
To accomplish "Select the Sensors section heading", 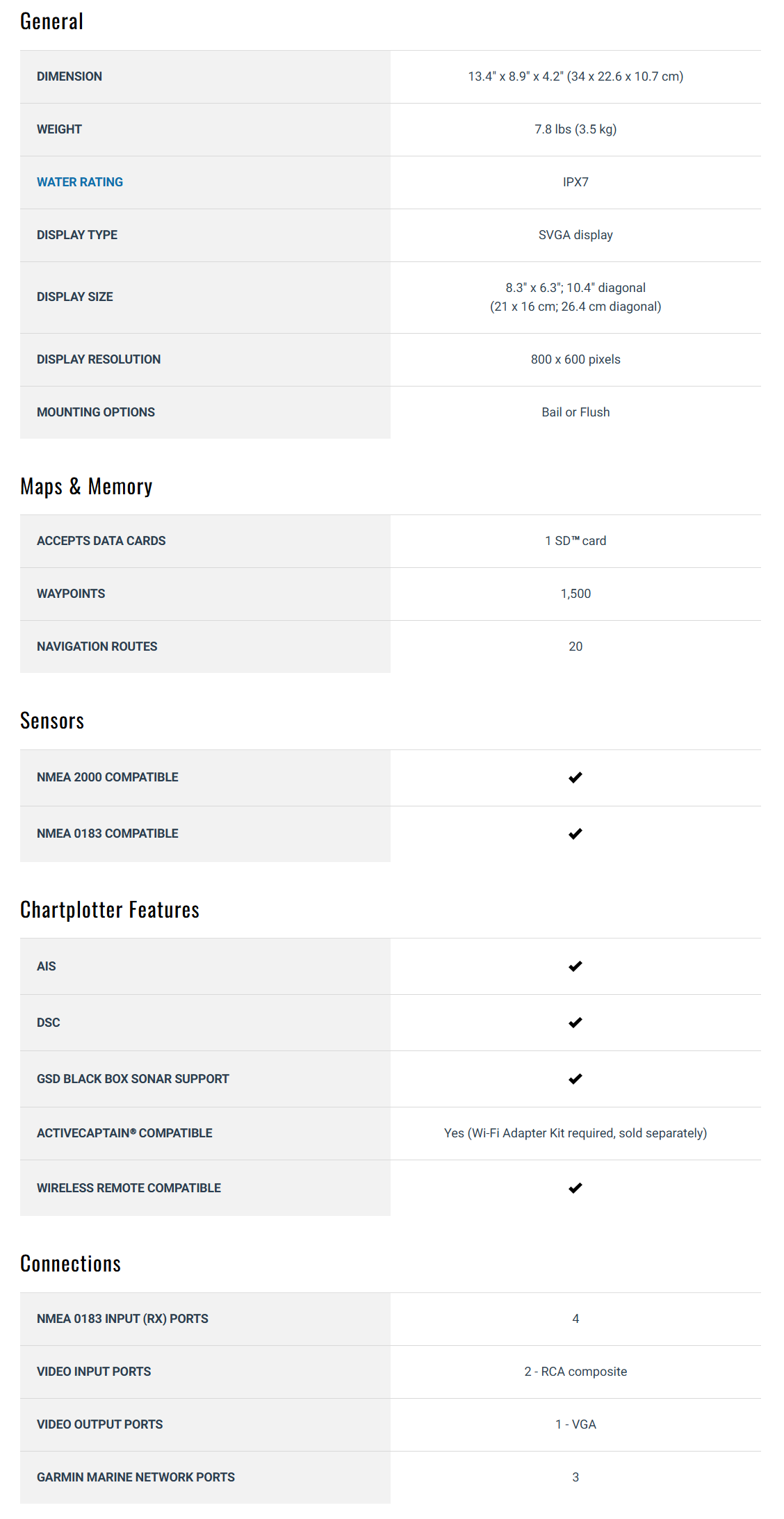I will [52, 721].
